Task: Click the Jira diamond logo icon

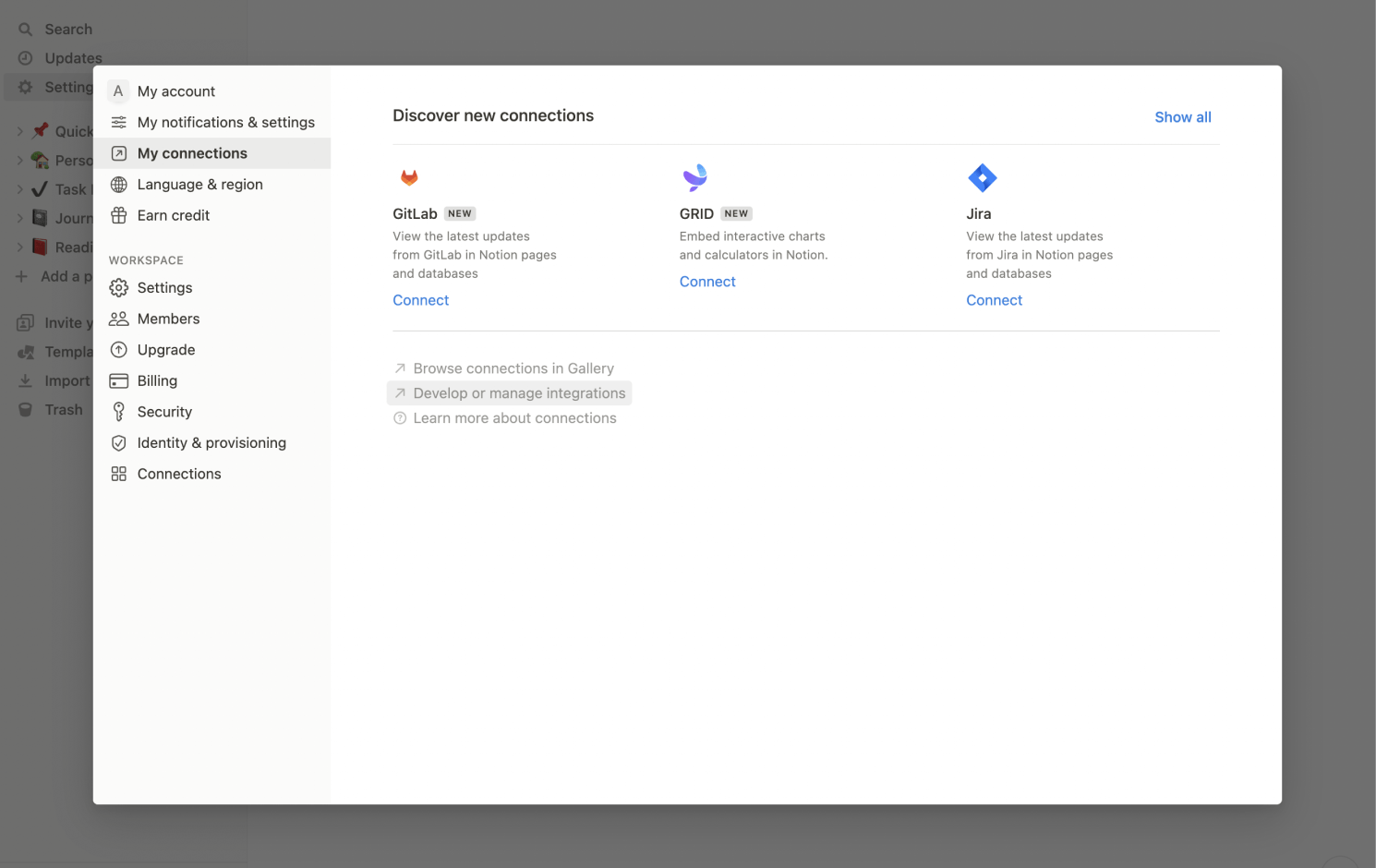Action: tap(982, 177)
